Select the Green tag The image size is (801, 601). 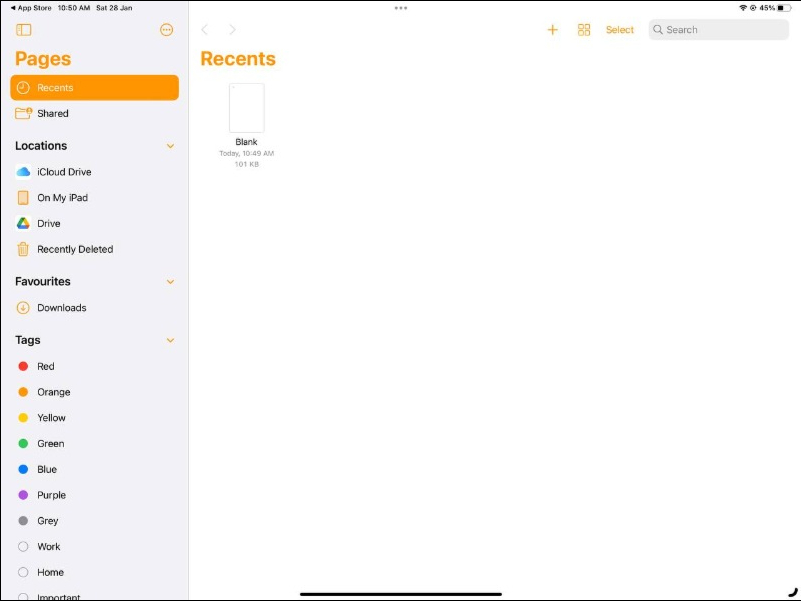(95, 444)
